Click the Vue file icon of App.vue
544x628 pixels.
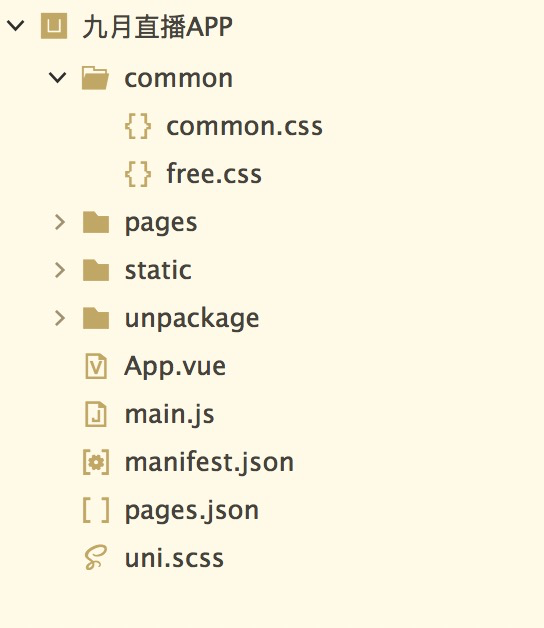click(x=96, y=366)
